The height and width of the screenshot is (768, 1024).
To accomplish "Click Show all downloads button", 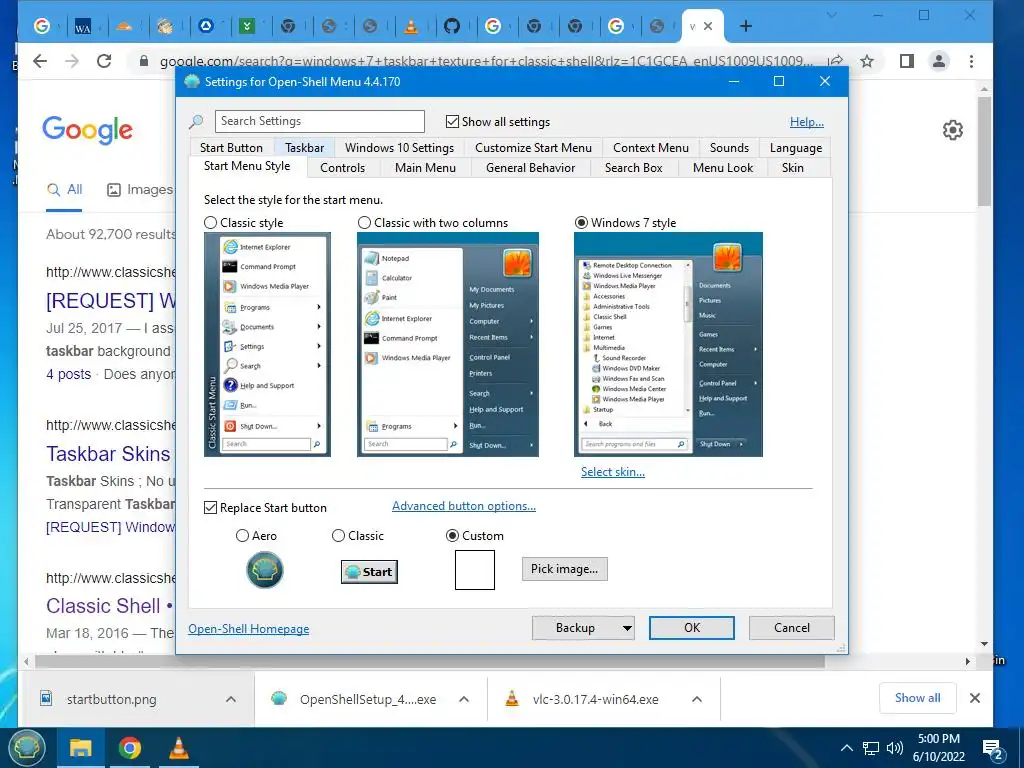I will tap(918, 698).
